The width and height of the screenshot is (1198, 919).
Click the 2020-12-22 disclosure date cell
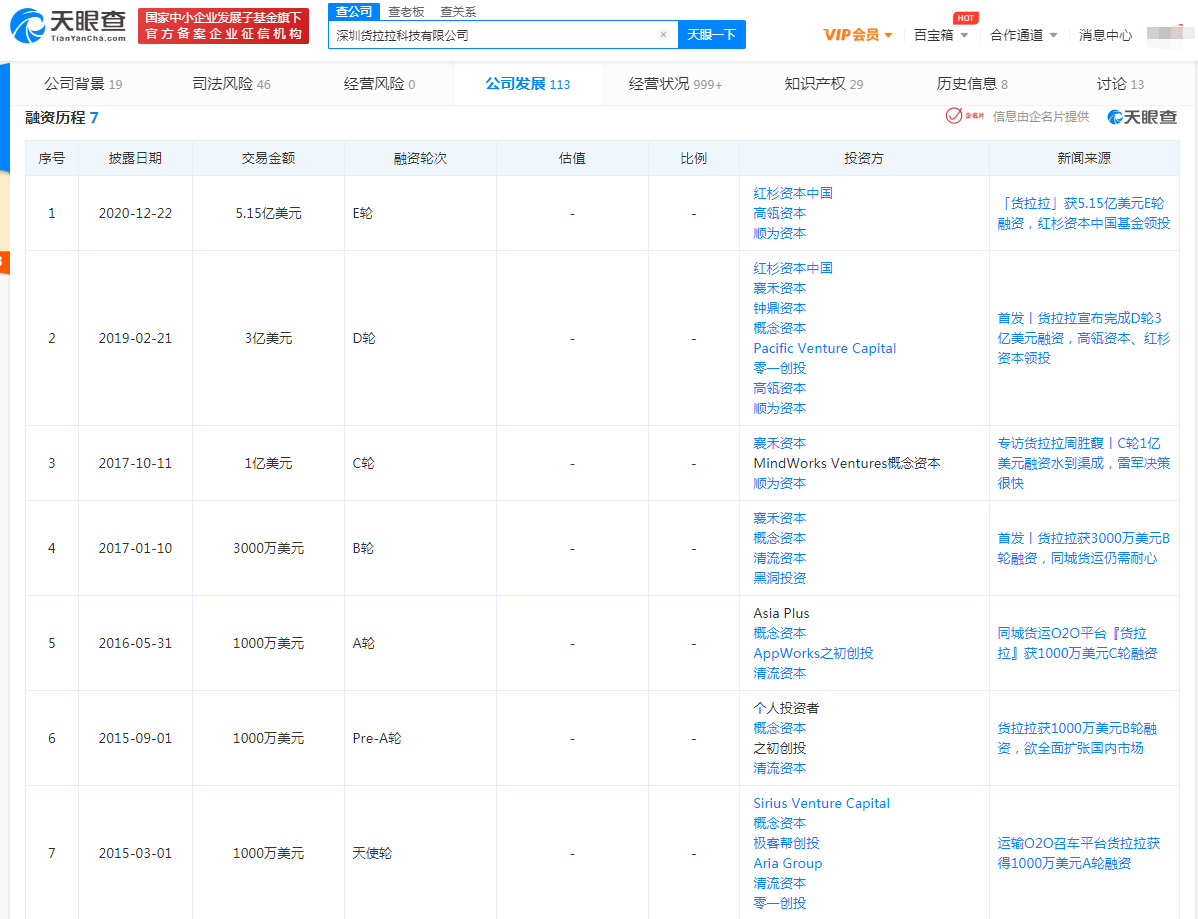135,213
